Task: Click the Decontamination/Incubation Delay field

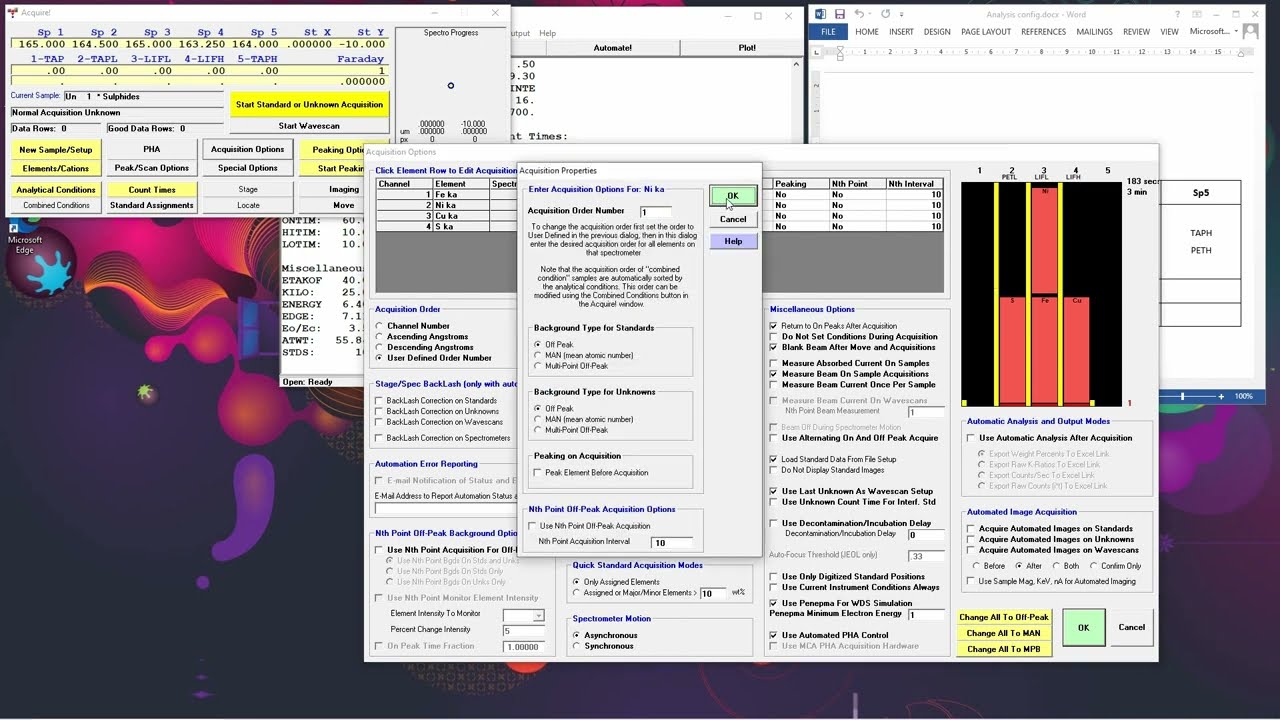Action: point(925,535)
